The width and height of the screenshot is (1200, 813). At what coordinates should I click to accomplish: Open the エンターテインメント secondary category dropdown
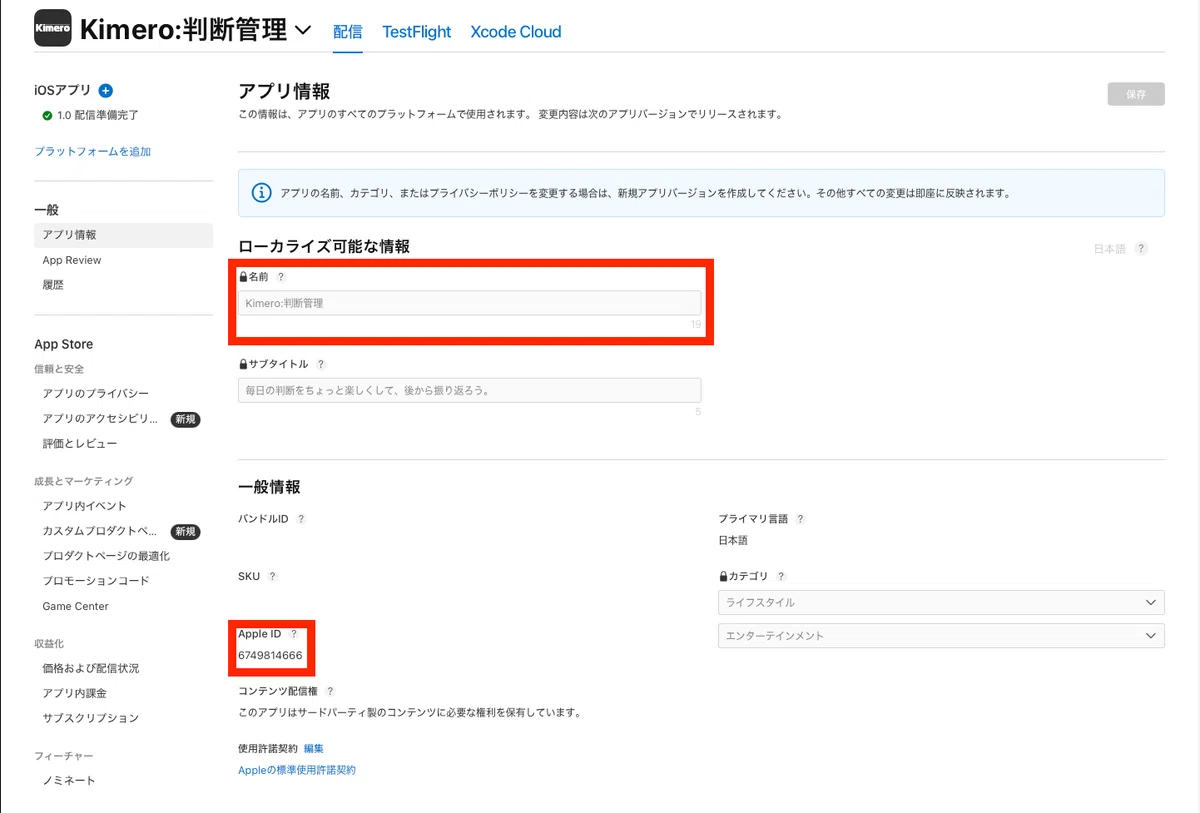941,636
